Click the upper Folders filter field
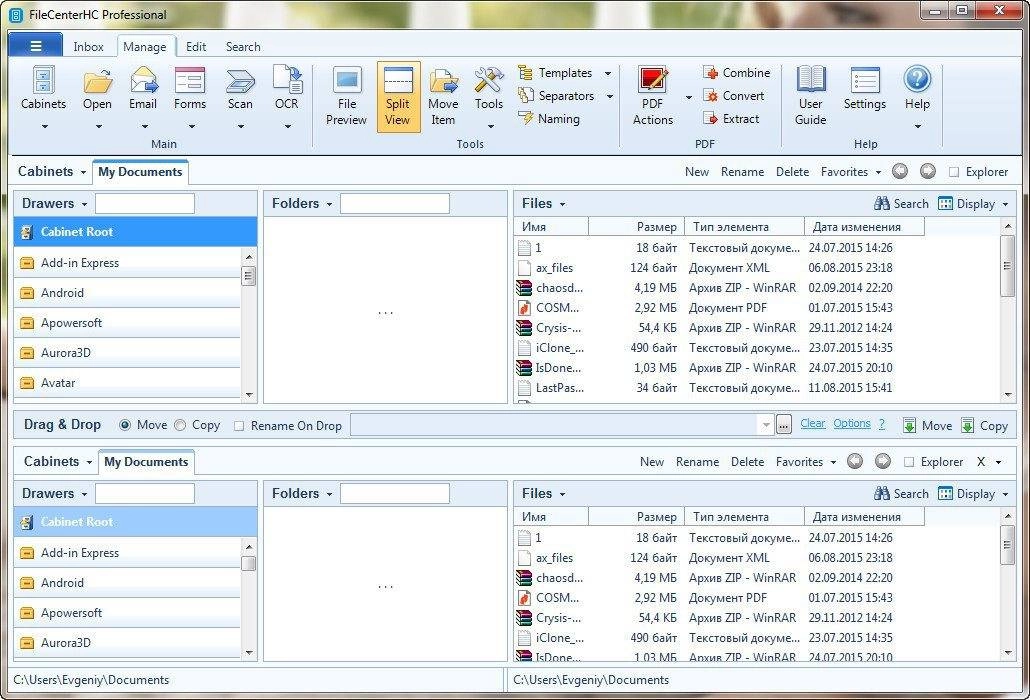The height and width of the screenshot is (700, 1030). (x=395, y=204)
